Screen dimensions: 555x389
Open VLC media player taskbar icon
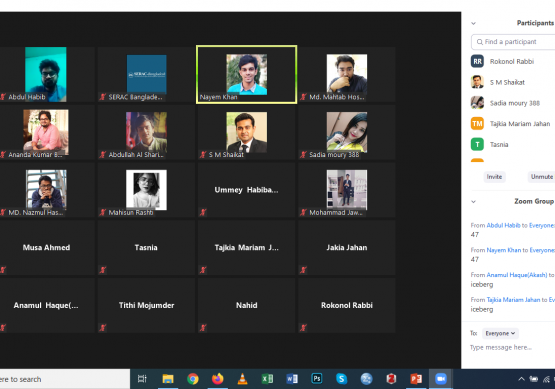click(242, 379)
